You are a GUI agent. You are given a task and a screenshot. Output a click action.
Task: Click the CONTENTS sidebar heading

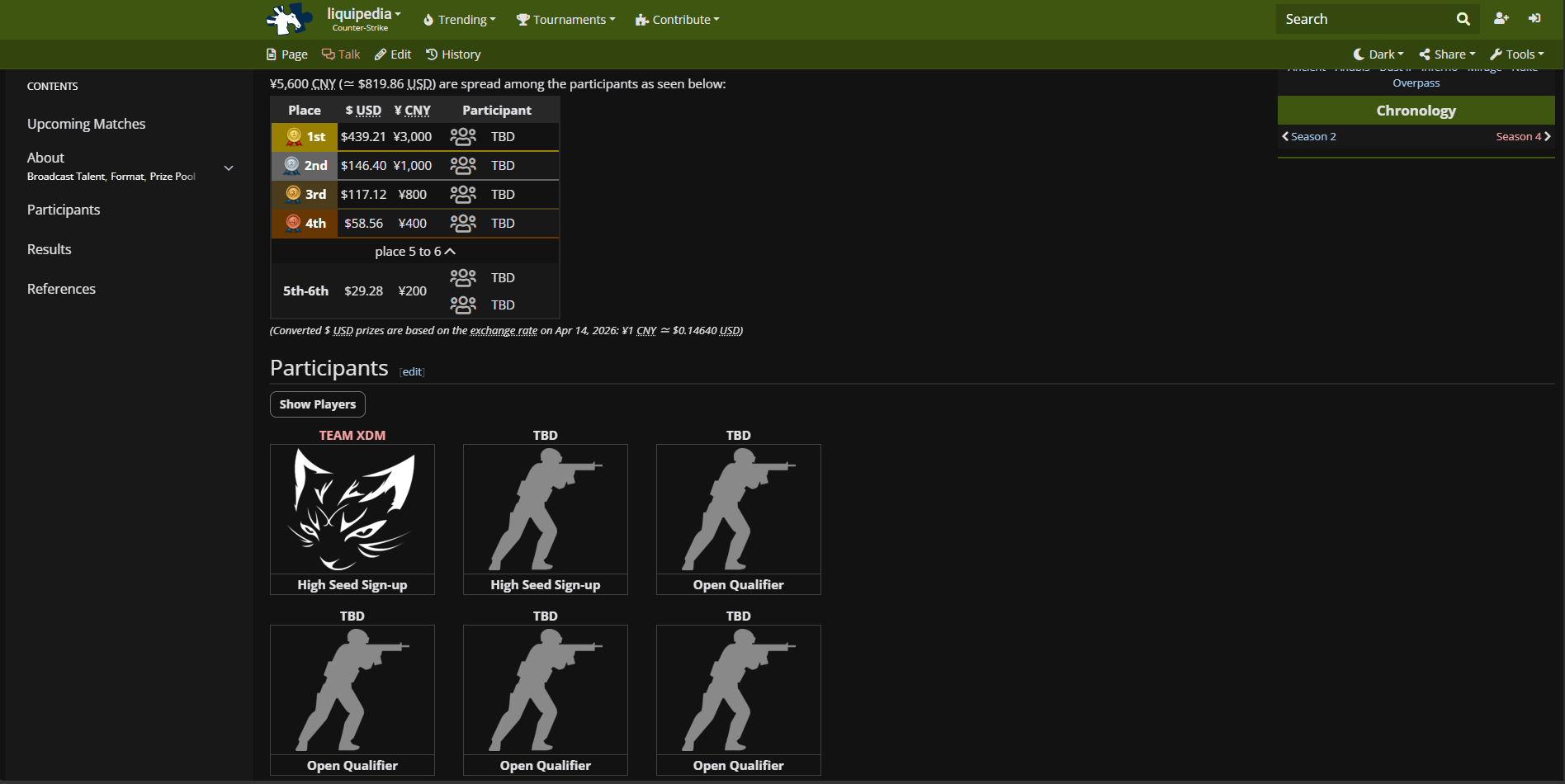coord(53,87)
